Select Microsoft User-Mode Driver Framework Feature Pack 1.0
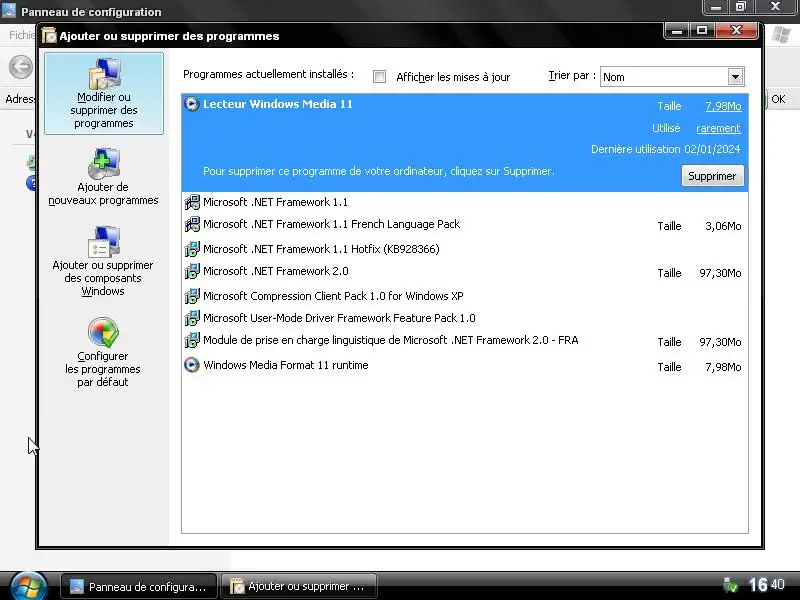The width and height of the screenshot is (800, 600). click(465, 318)
